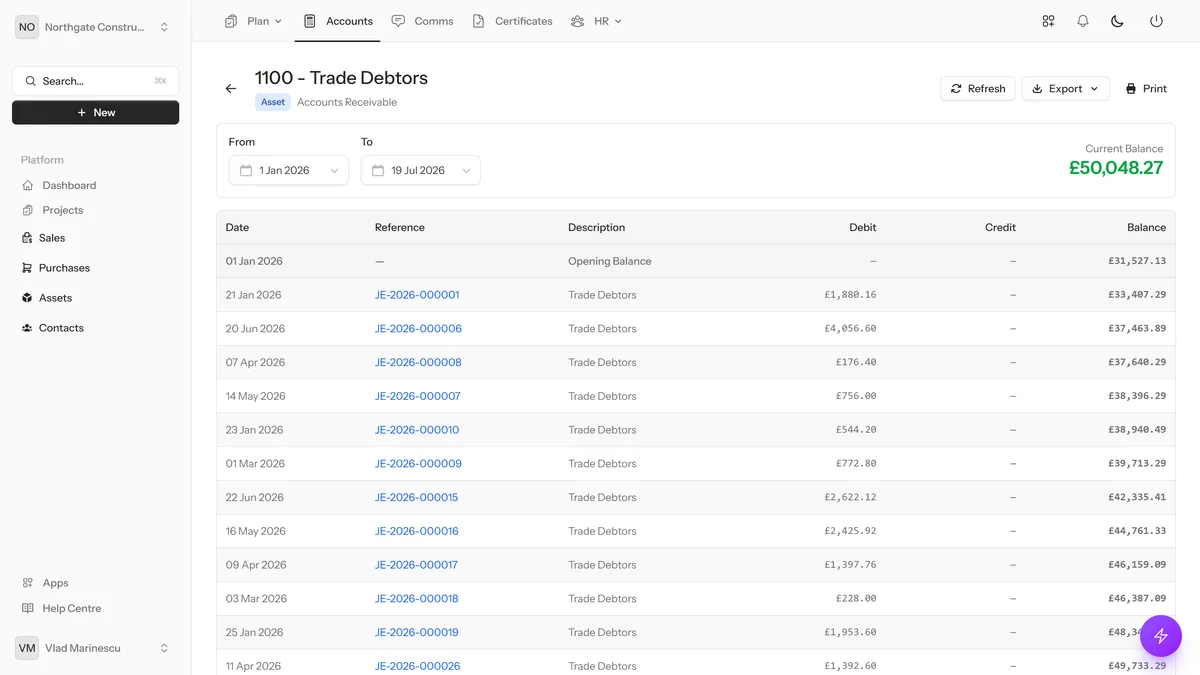Screen dimensions: 1200x675
Task: Toggle dark mode moon icon
Action: (1118, 21)
